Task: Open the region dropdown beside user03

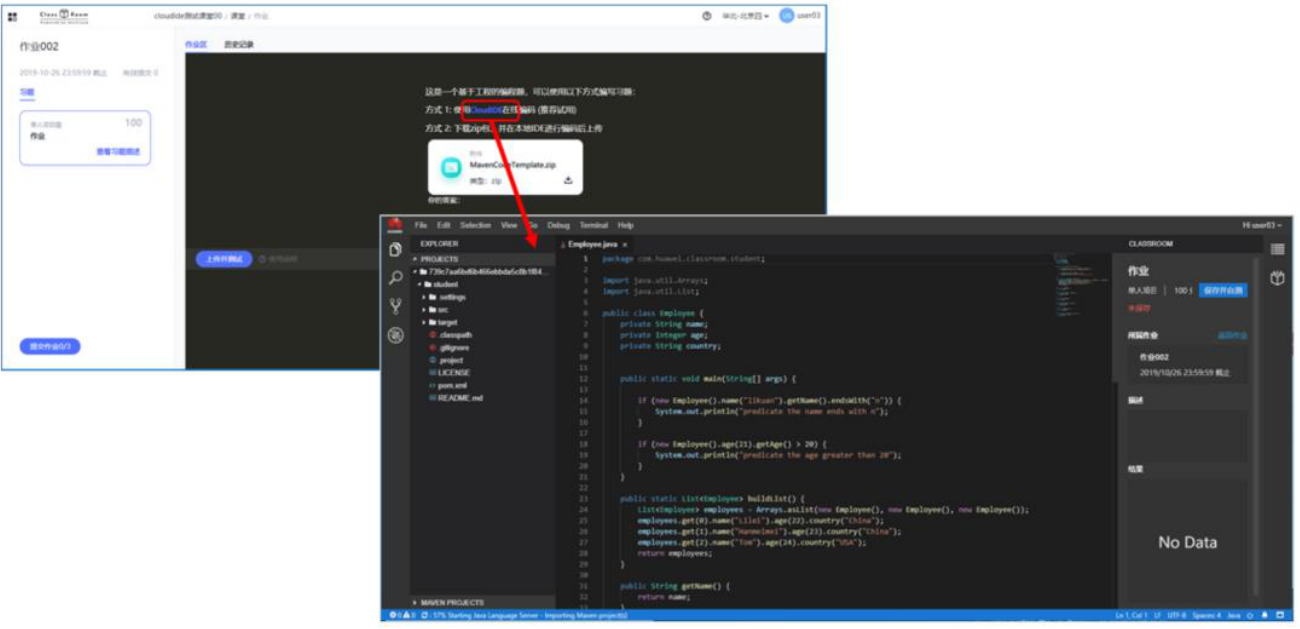Action: point(746,16)
